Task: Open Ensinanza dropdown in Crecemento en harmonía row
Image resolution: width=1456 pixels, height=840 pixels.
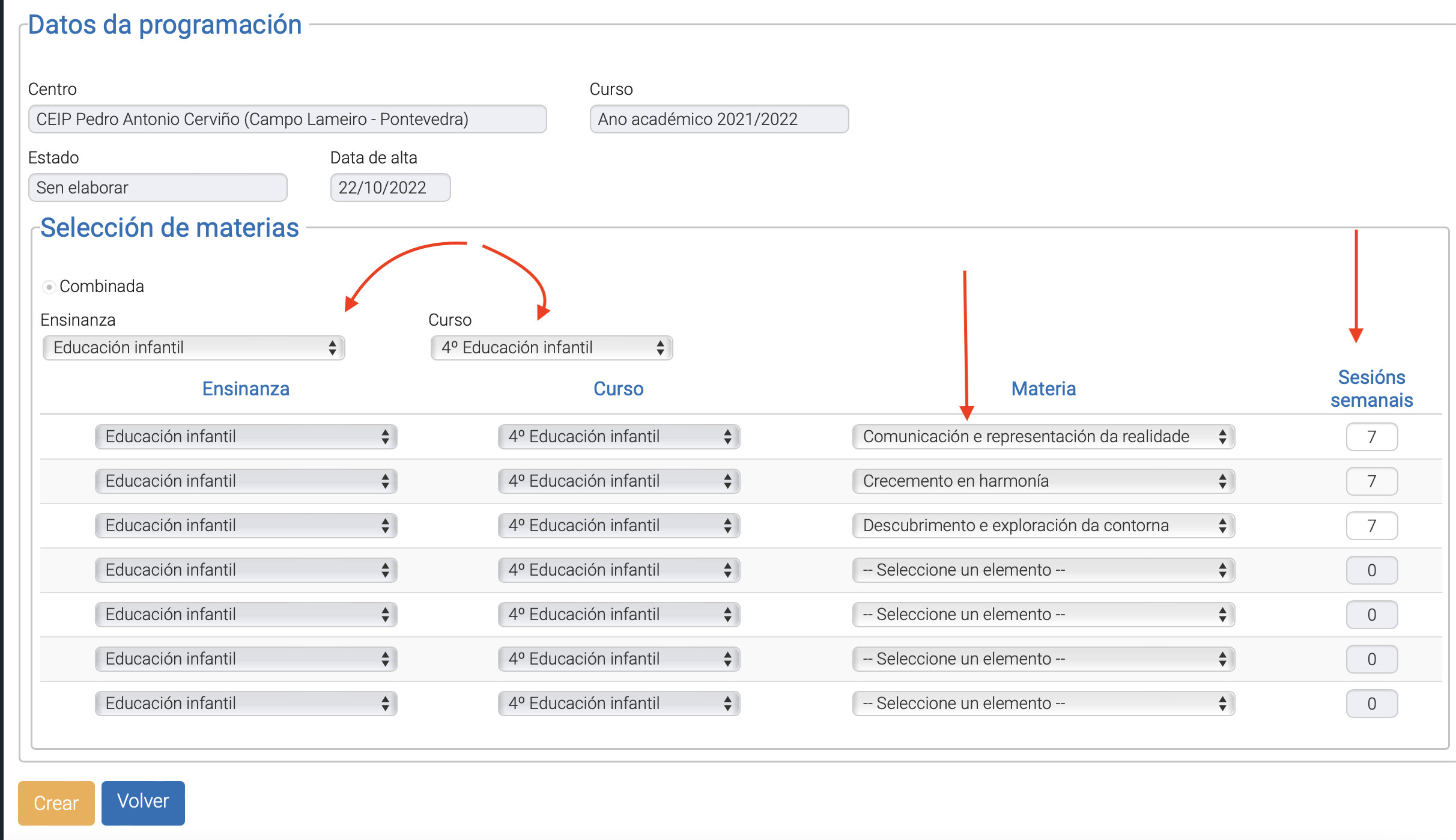Action: tap(246, 481)
